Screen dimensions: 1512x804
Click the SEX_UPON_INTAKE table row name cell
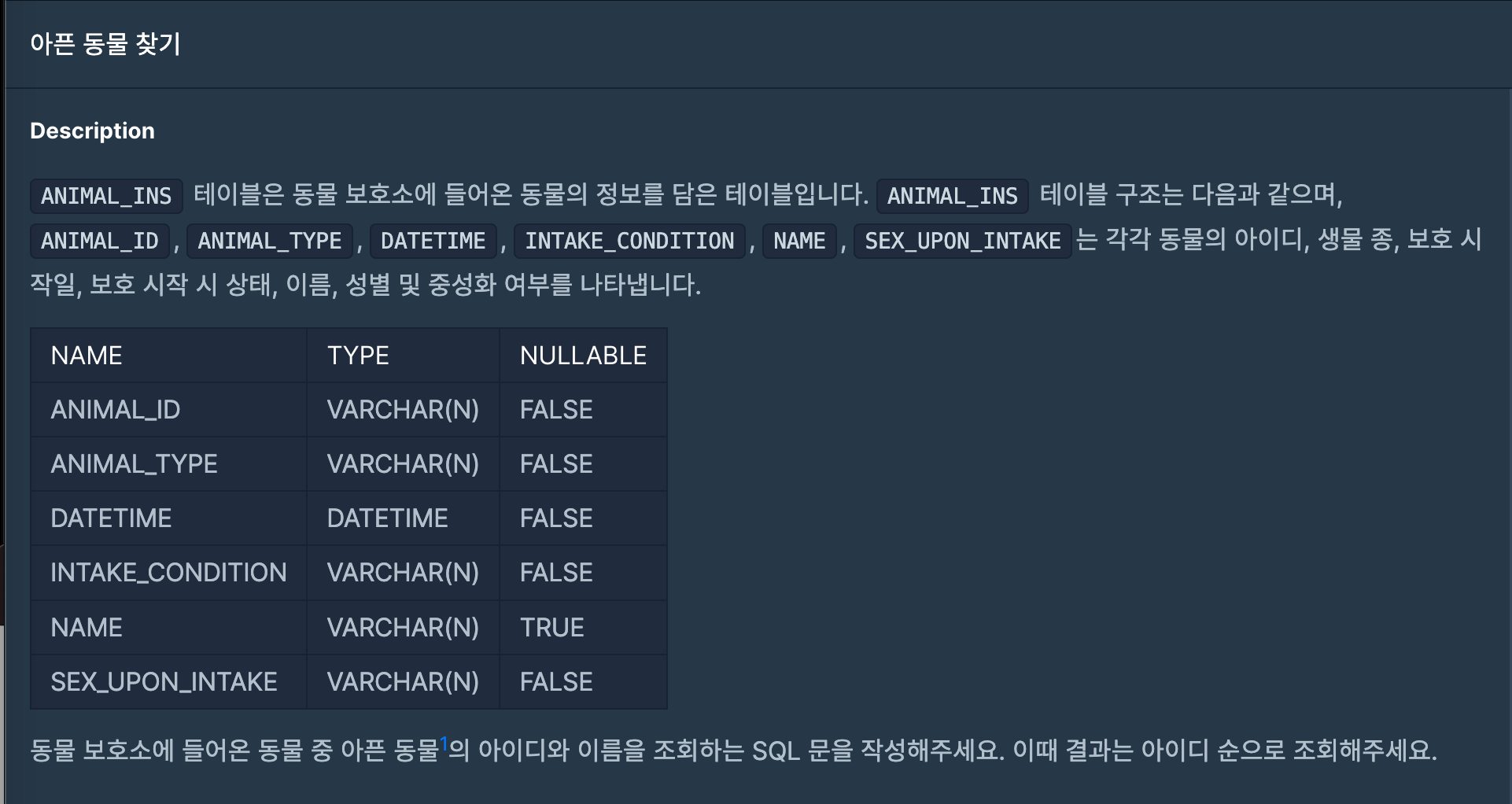[164, 682]
